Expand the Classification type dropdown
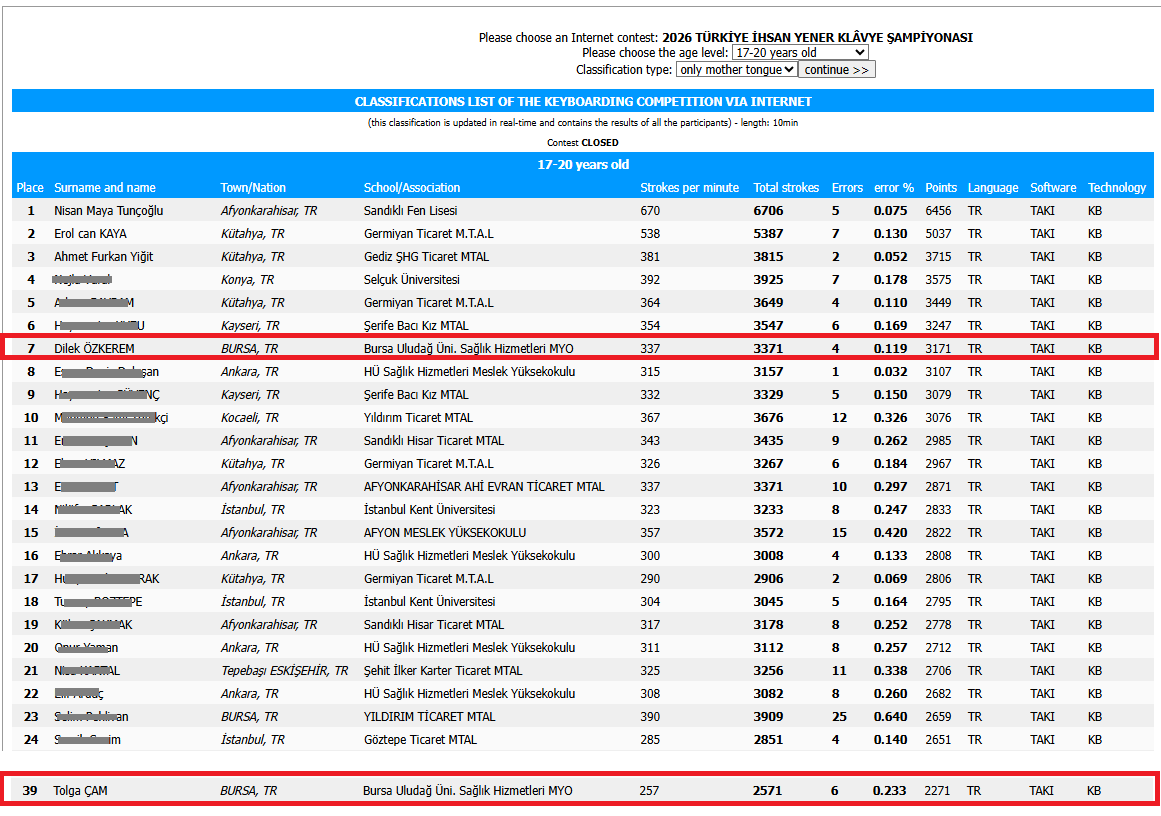Screen dimensions: 1161x816 click(736, 70)
